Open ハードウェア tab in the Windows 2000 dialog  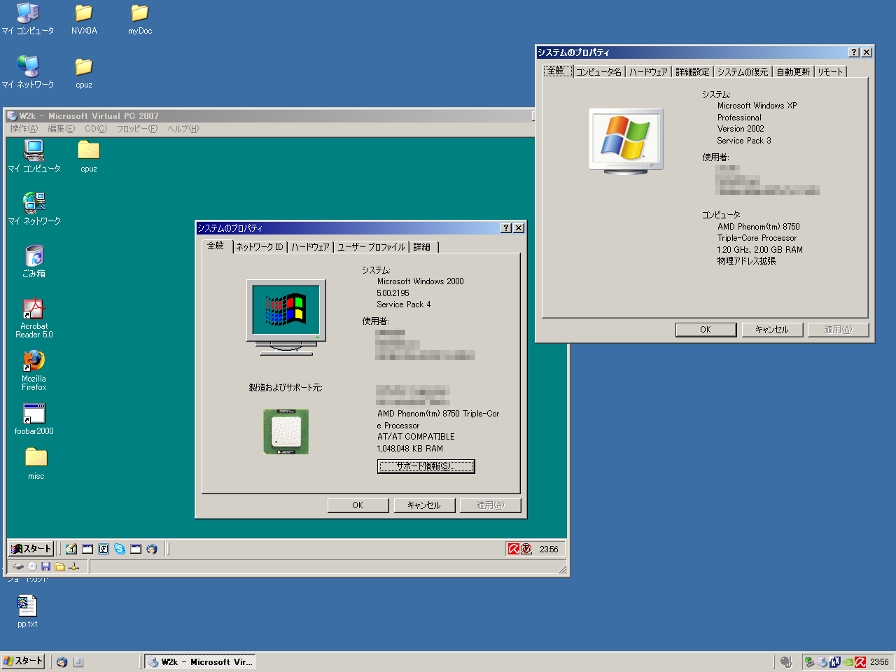(310, 247)
